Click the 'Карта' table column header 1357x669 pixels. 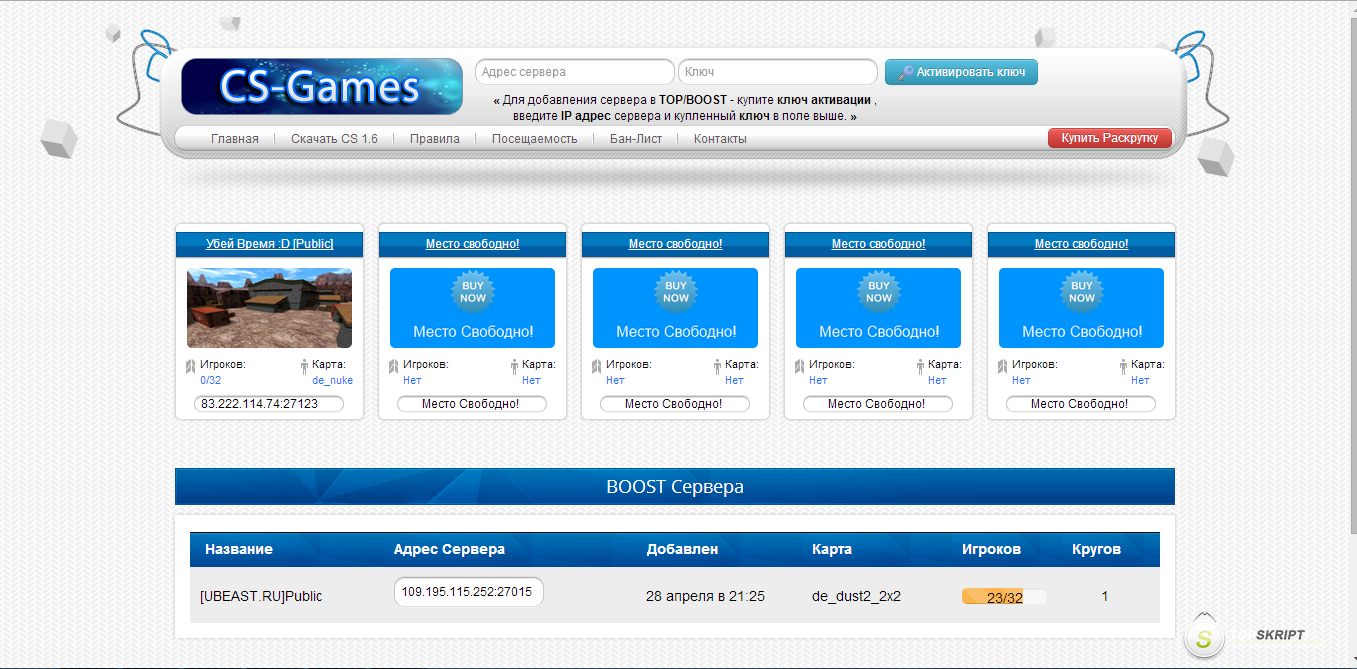(x=832, y=549)
